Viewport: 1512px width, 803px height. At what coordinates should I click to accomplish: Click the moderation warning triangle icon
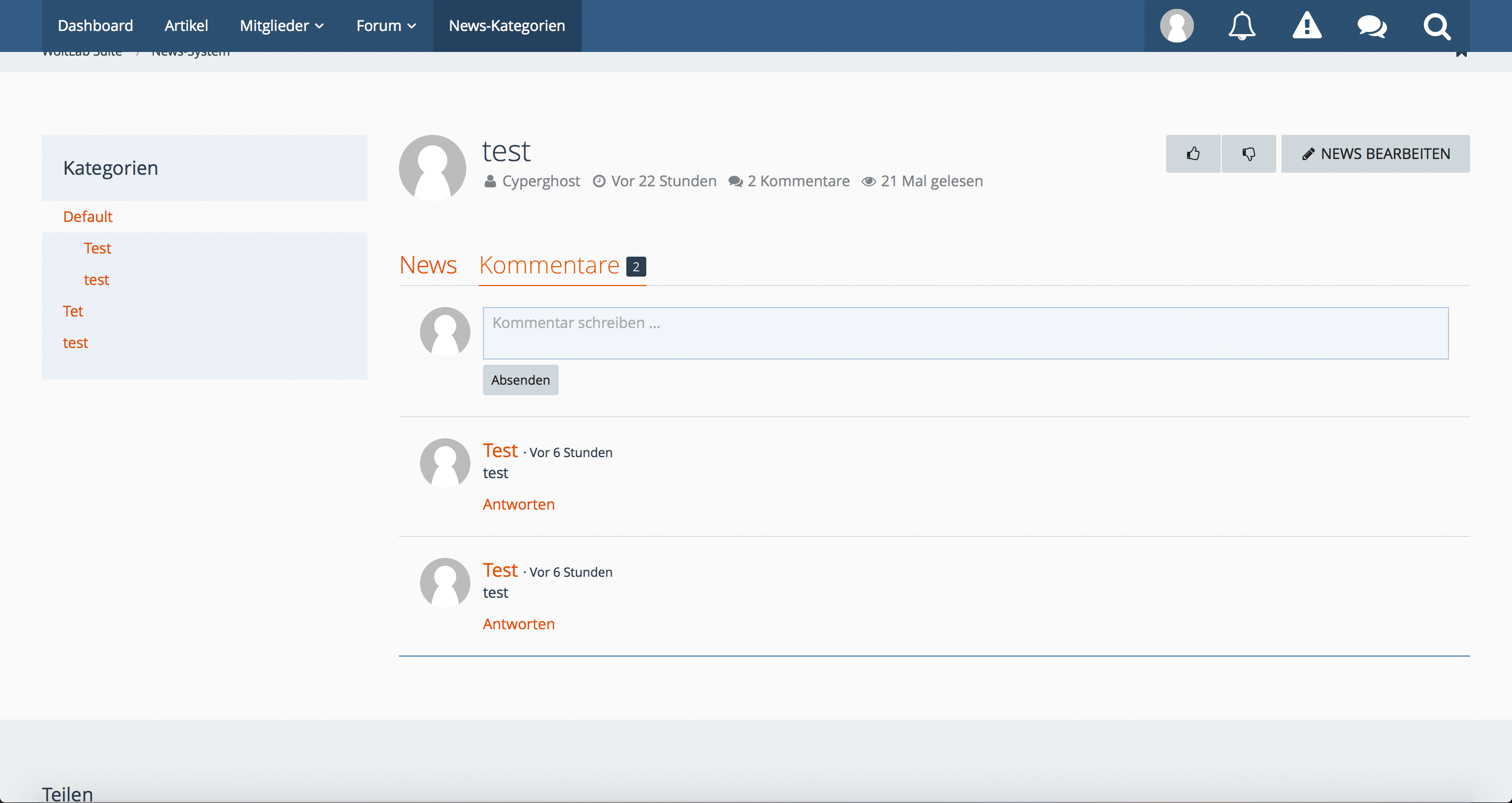click(1307, 26)
